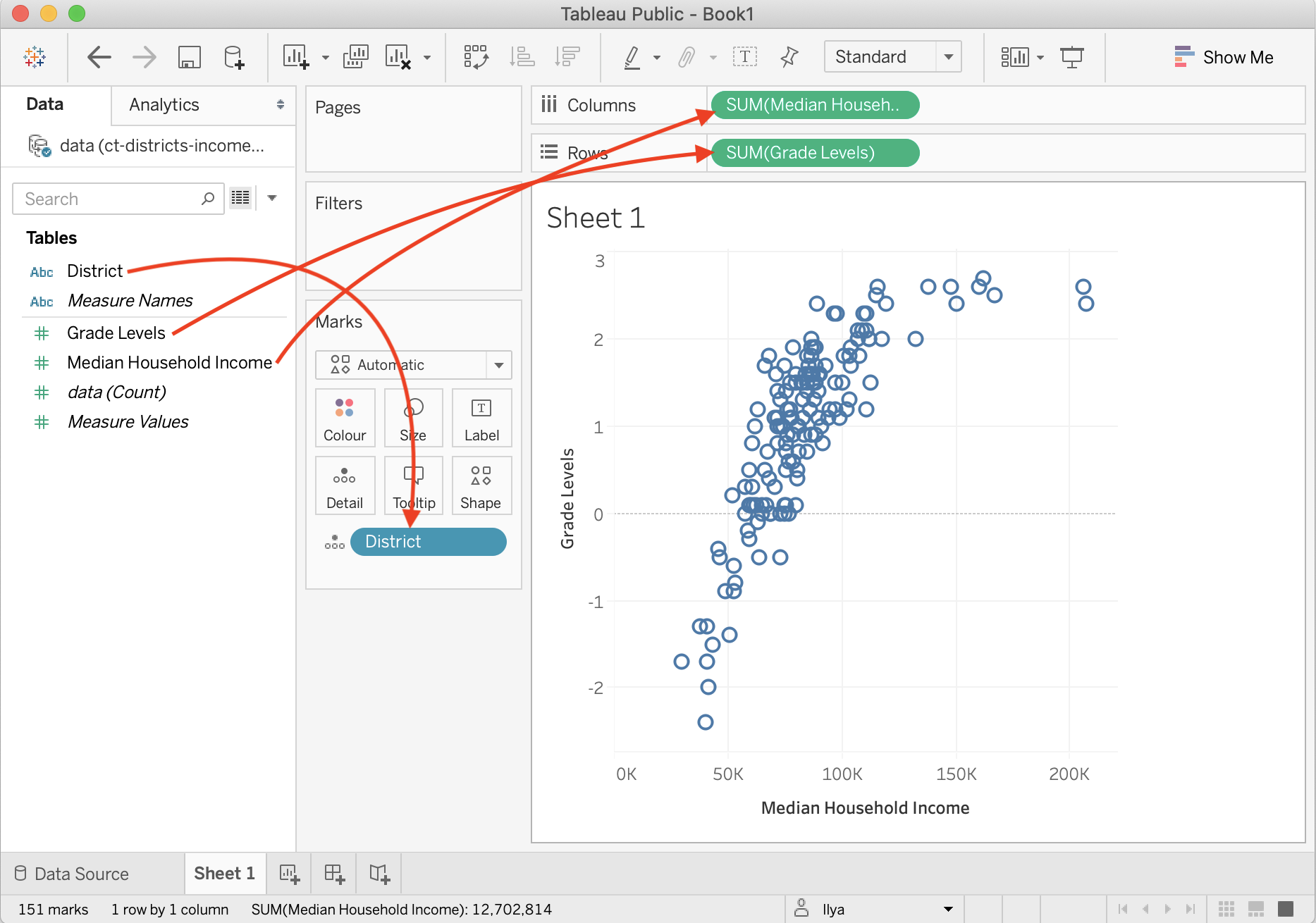Redo with the forward arrow icon
The width and height of the screenshot is (1316, 923).
[144, 57]
